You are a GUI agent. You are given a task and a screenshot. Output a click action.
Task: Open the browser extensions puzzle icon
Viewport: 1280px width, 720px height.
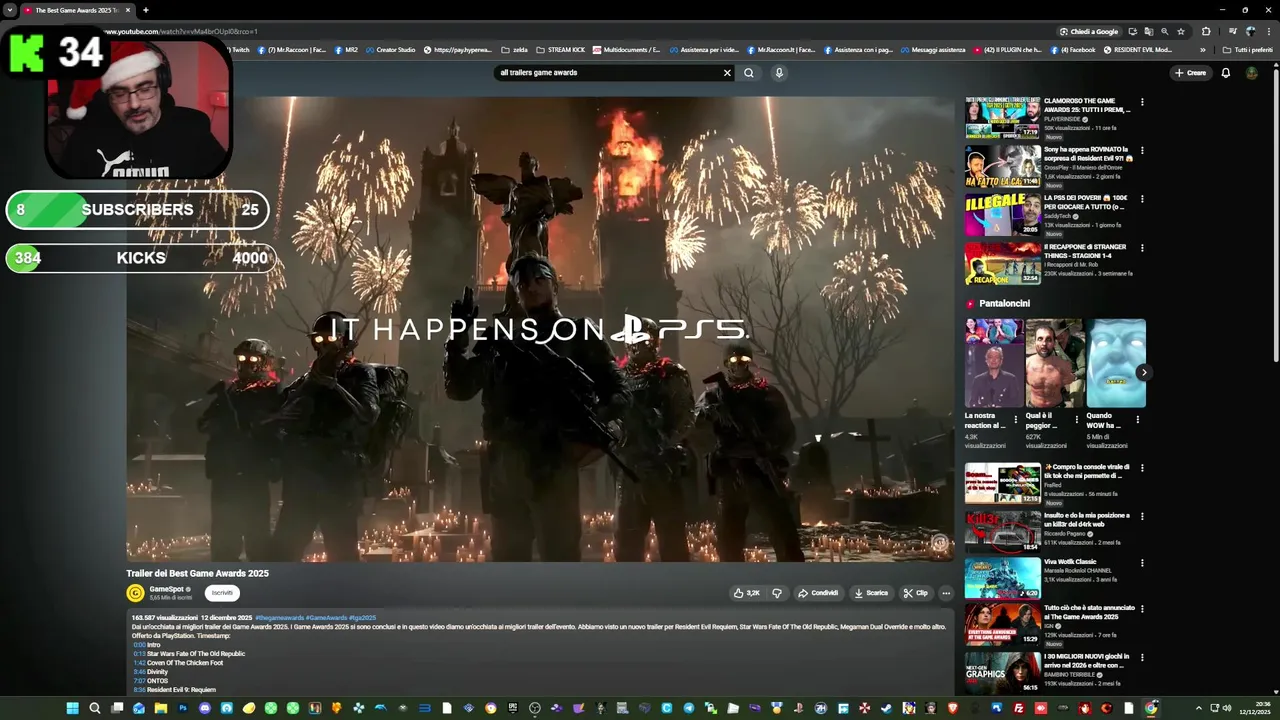(1206, 31)
